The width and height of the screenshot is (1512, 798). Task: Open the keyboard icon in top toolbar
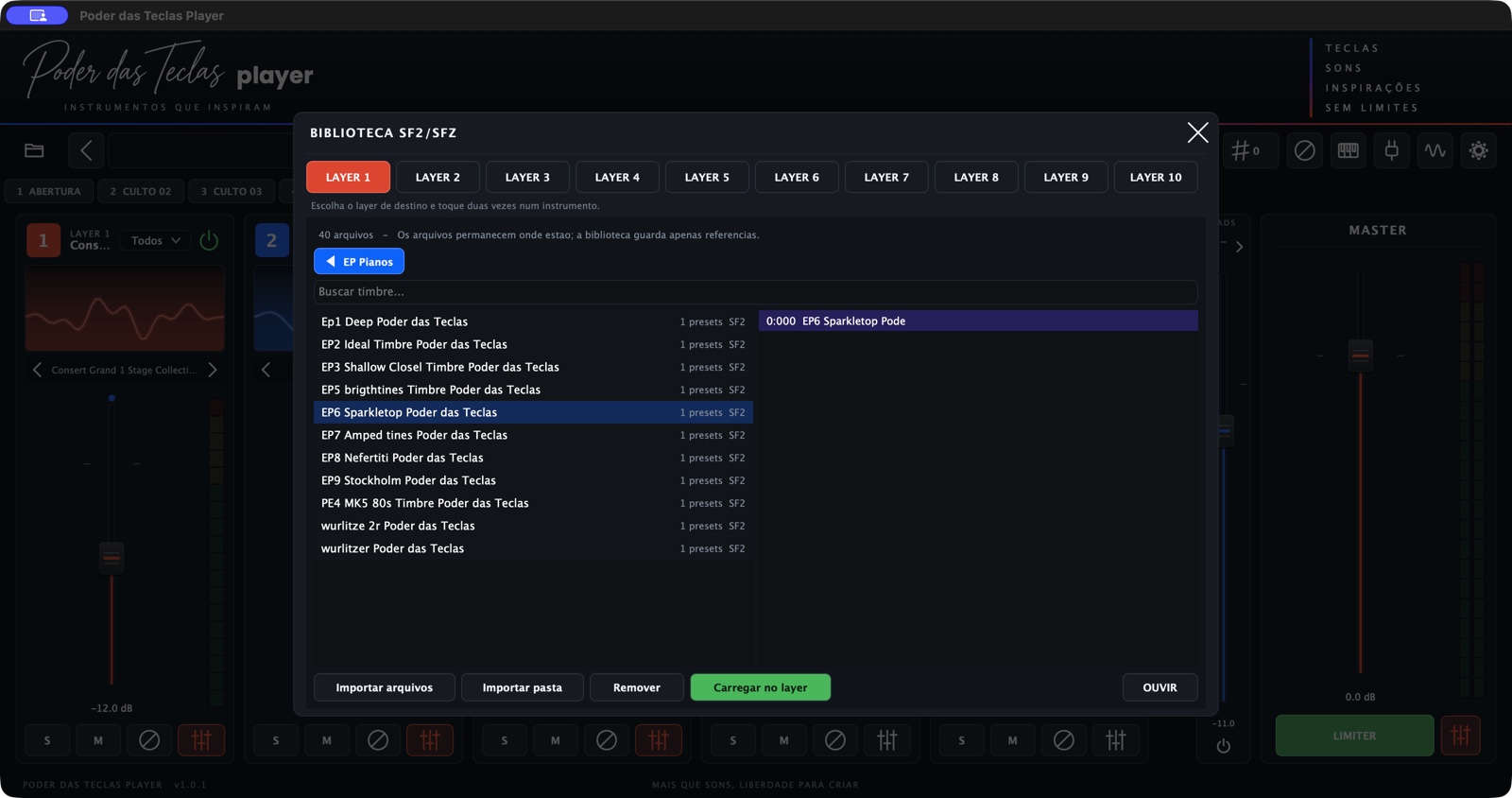tap(1349, 150)
